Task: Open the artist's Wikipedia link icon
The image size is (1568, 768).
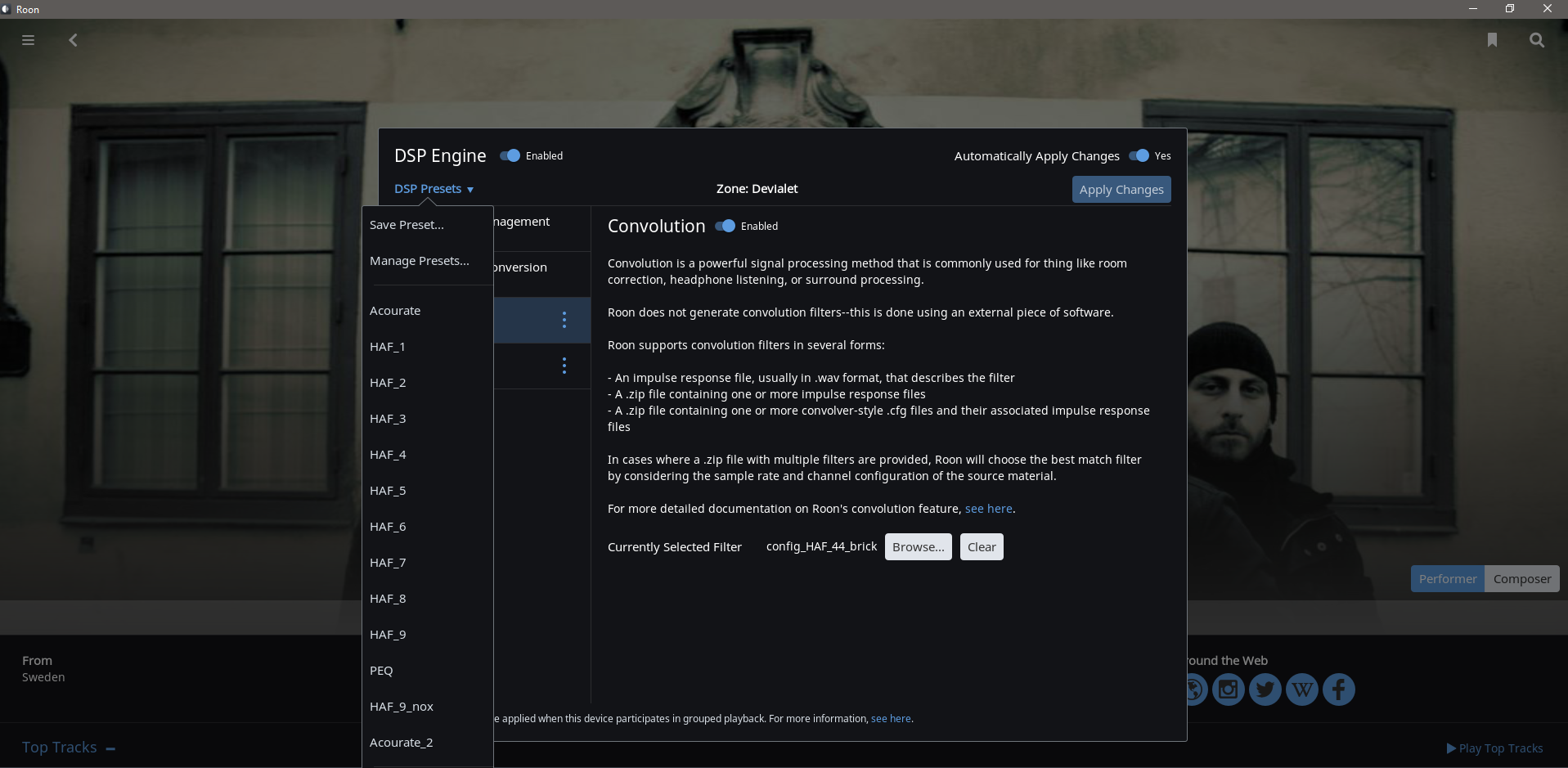Action: (x=1302, y=689)
